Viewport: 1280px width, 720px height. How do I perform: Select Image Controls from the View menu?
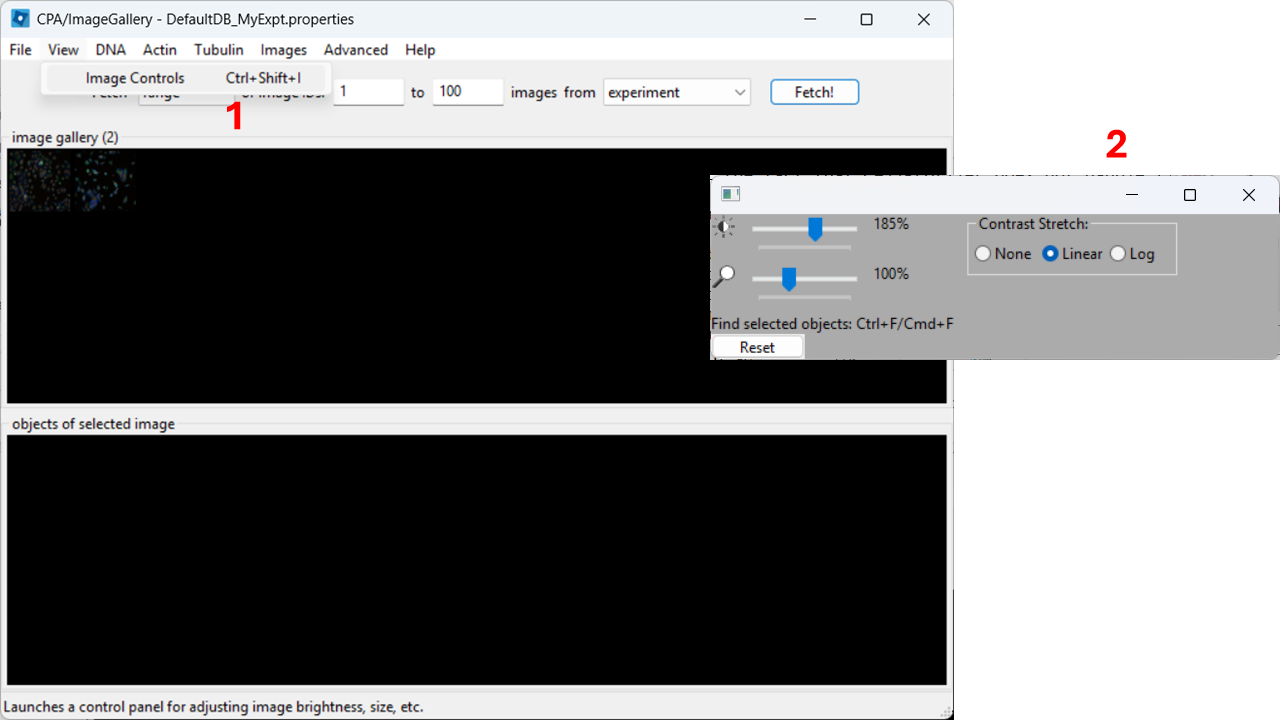coord(134,77)
